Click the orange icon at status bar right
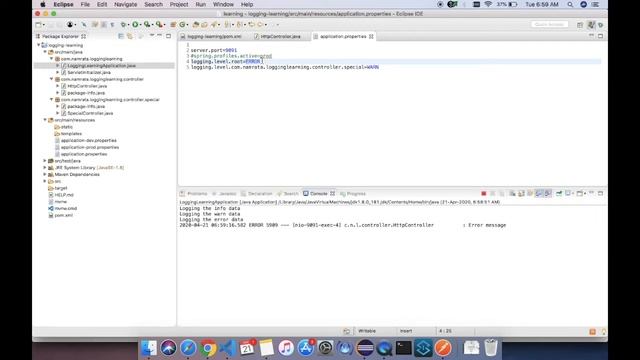Image resolution: width=640 pixels, height=360 pixels. coord(593,331)
